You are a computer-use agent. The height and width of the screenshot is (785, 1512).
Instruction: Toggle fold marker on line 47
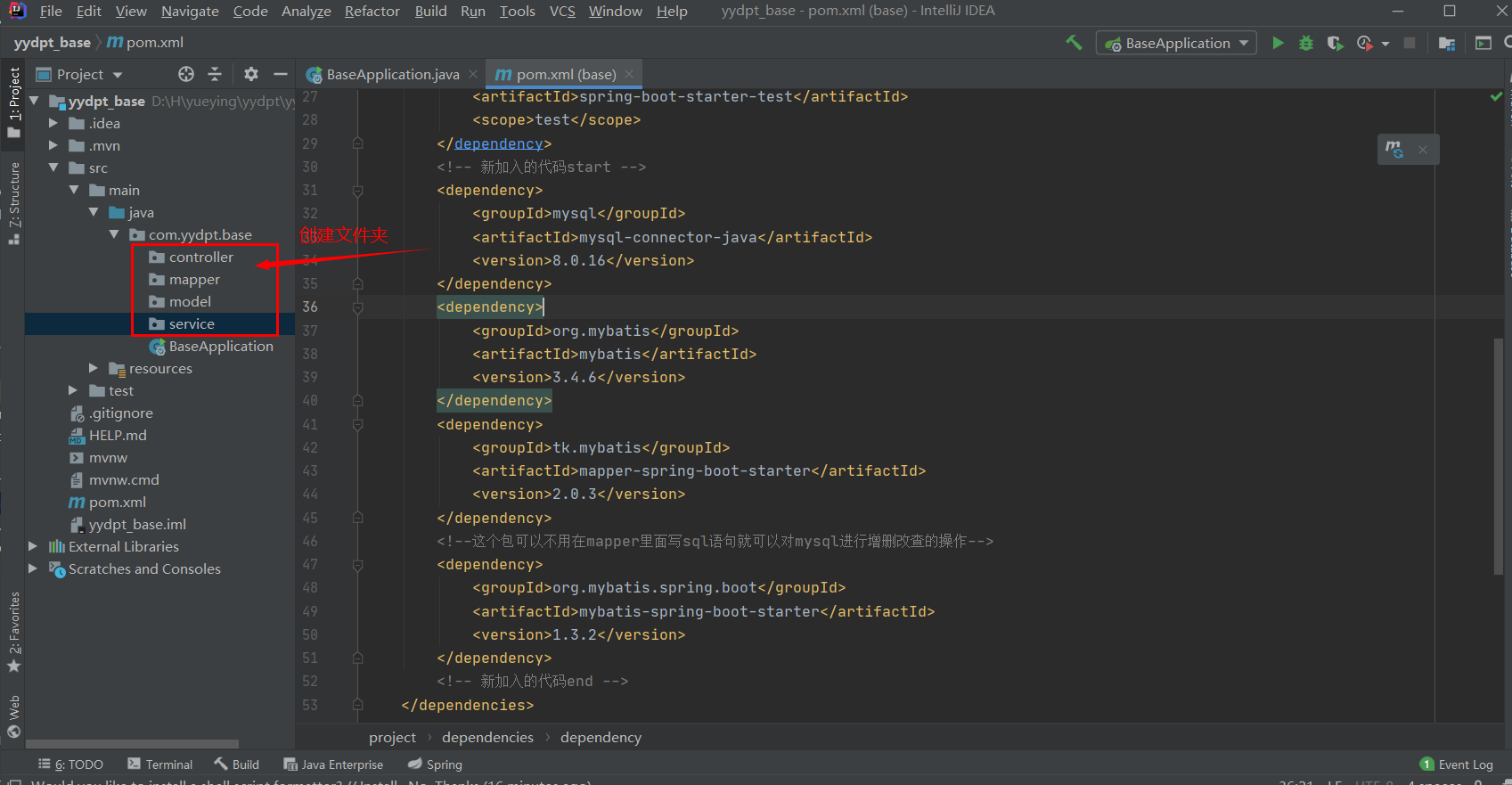pos(357,565)
